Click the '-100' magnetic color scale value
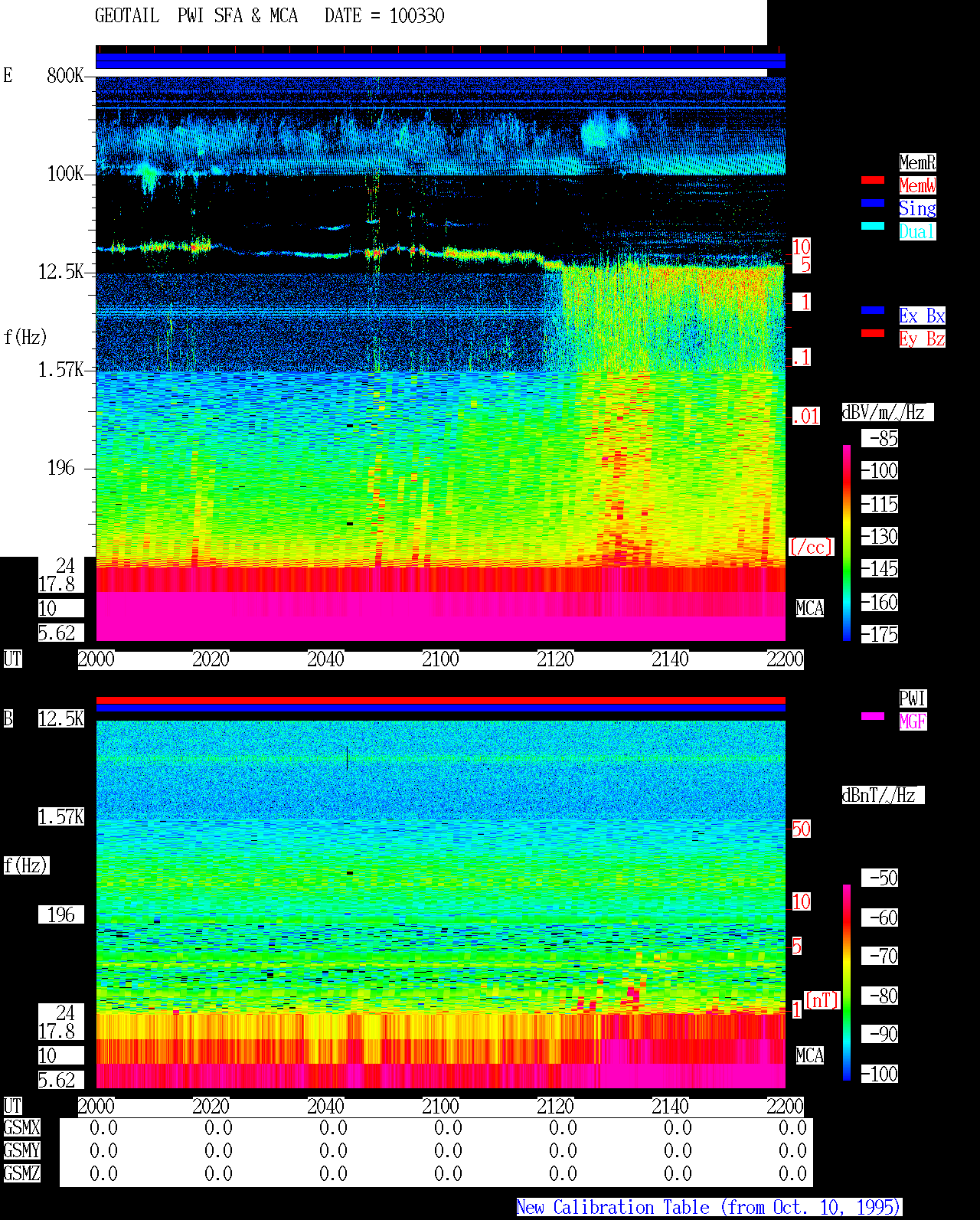The width and height of the screenshot is (980, 1220). [880, 1074]
